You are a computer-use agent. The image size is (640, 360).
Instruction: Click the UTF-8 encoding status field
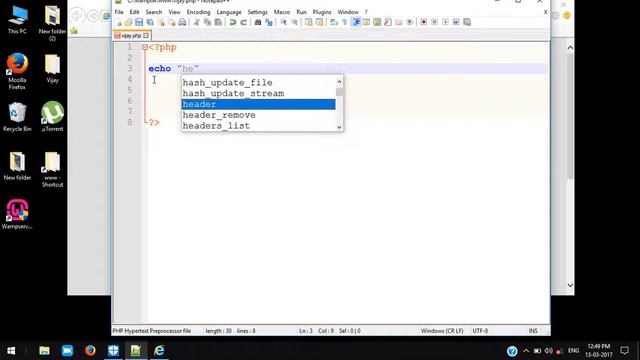tap(480, 331)
